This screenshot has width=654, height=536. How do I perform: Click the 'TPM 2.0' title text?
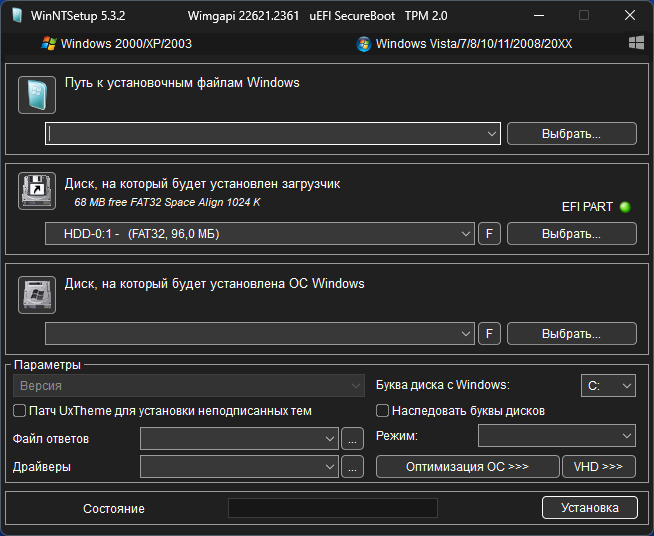426,16
